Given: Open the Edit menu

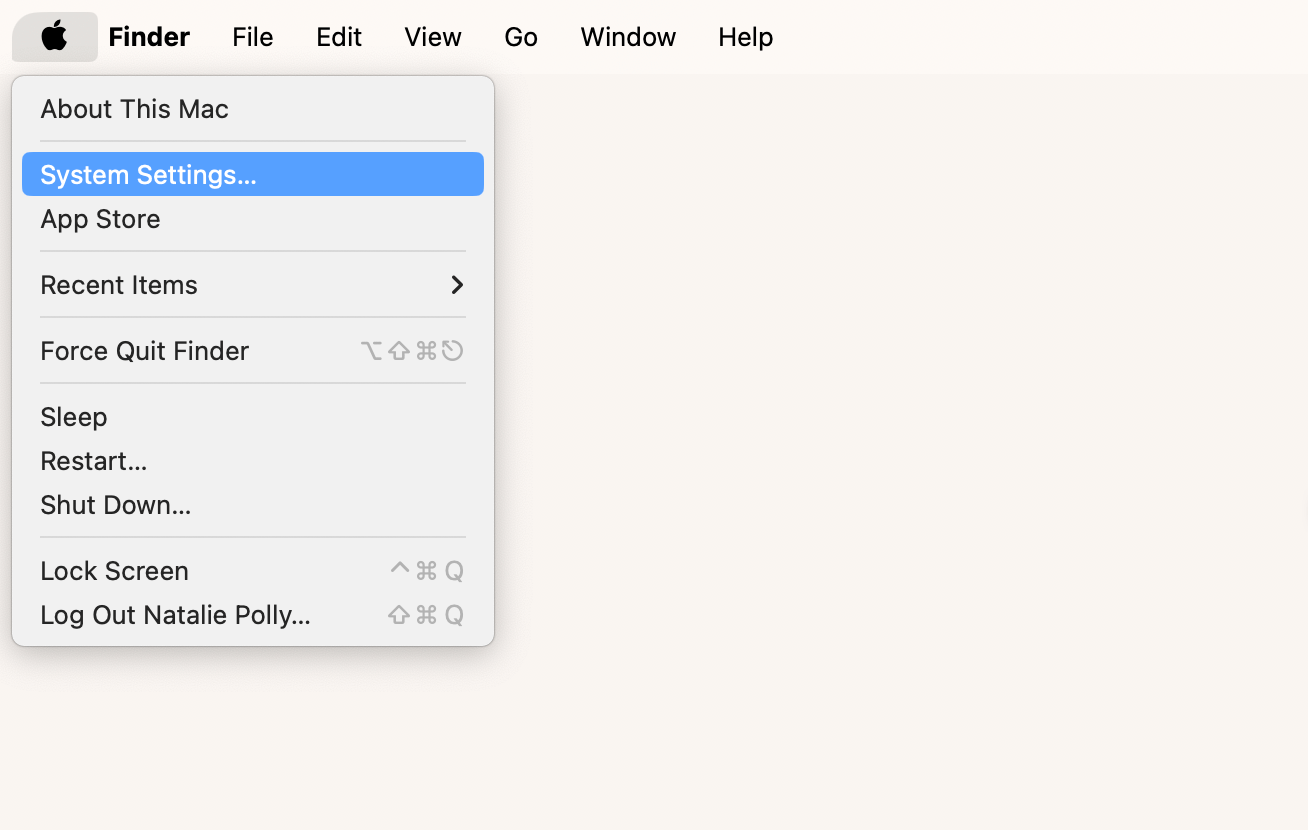Looking at the screenshot, I should point(338,36).
